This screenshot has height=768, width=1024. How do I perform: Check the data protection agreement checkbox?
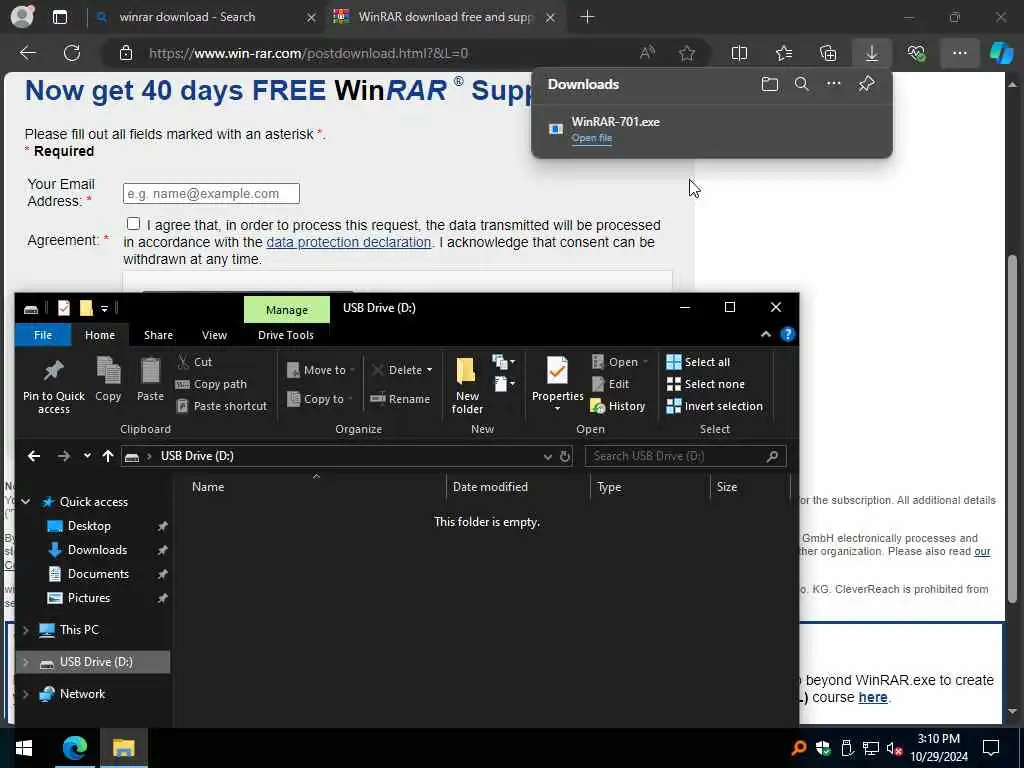tap(133, 223)
